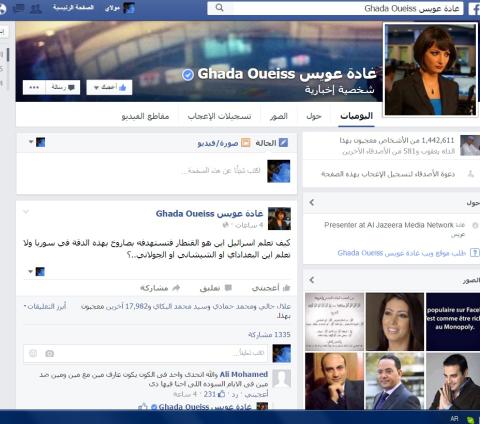Open photo of man in blue tie
The width and height of the screenshot is (480, 424).
[395, 381]
